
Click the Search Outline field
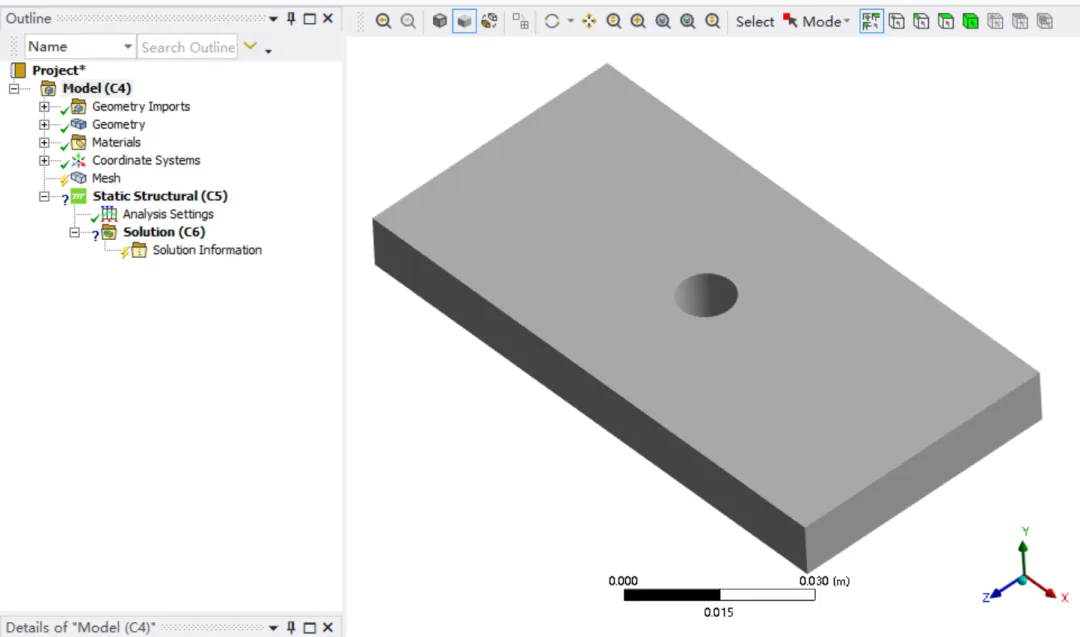click(187, 47)
